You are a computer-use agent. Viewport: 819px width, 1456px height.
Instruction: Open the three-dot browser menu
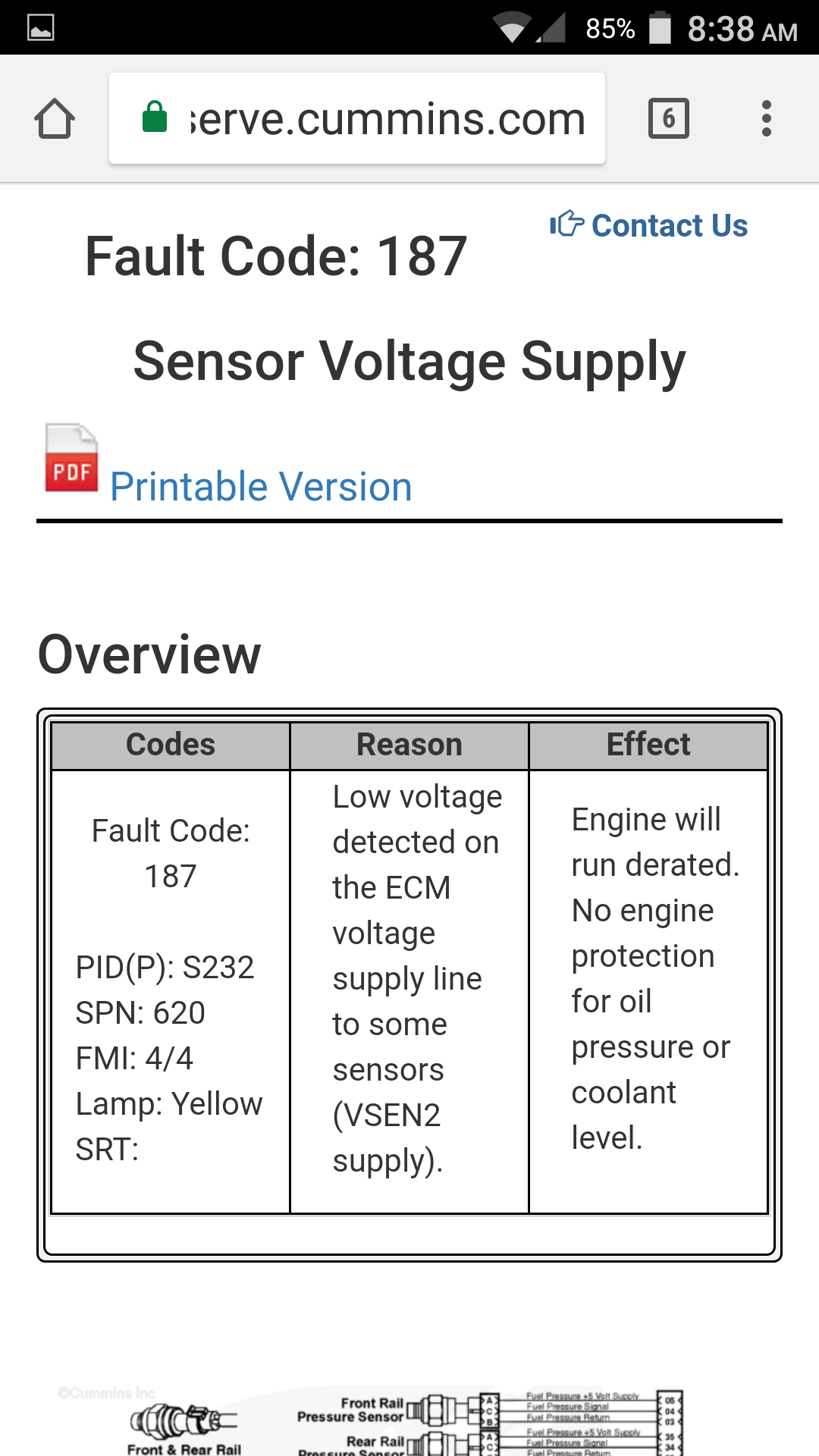[766, 118]
